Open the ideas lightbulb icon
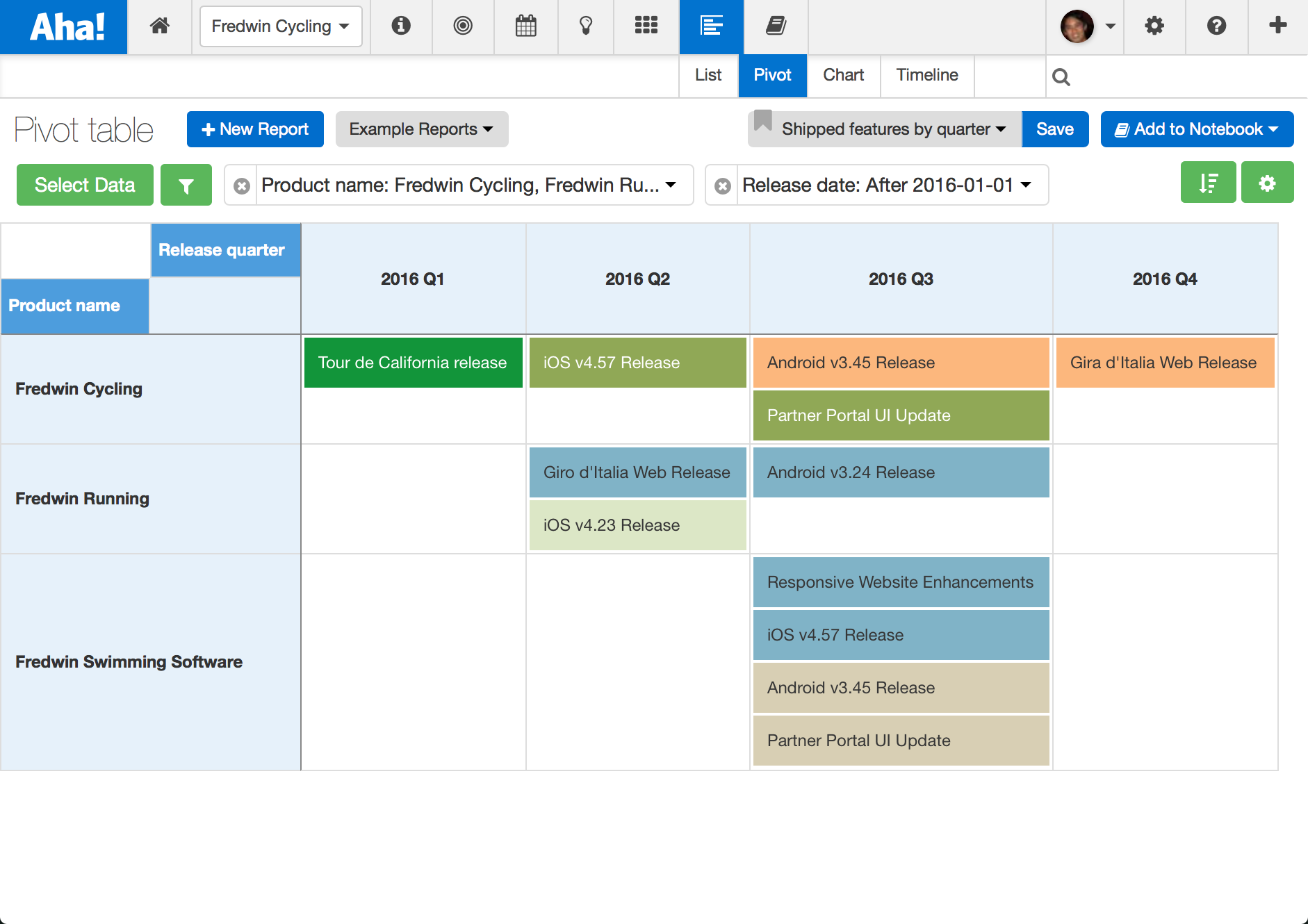The height and width of the screenshot is (924, 1308). [586, 26]
